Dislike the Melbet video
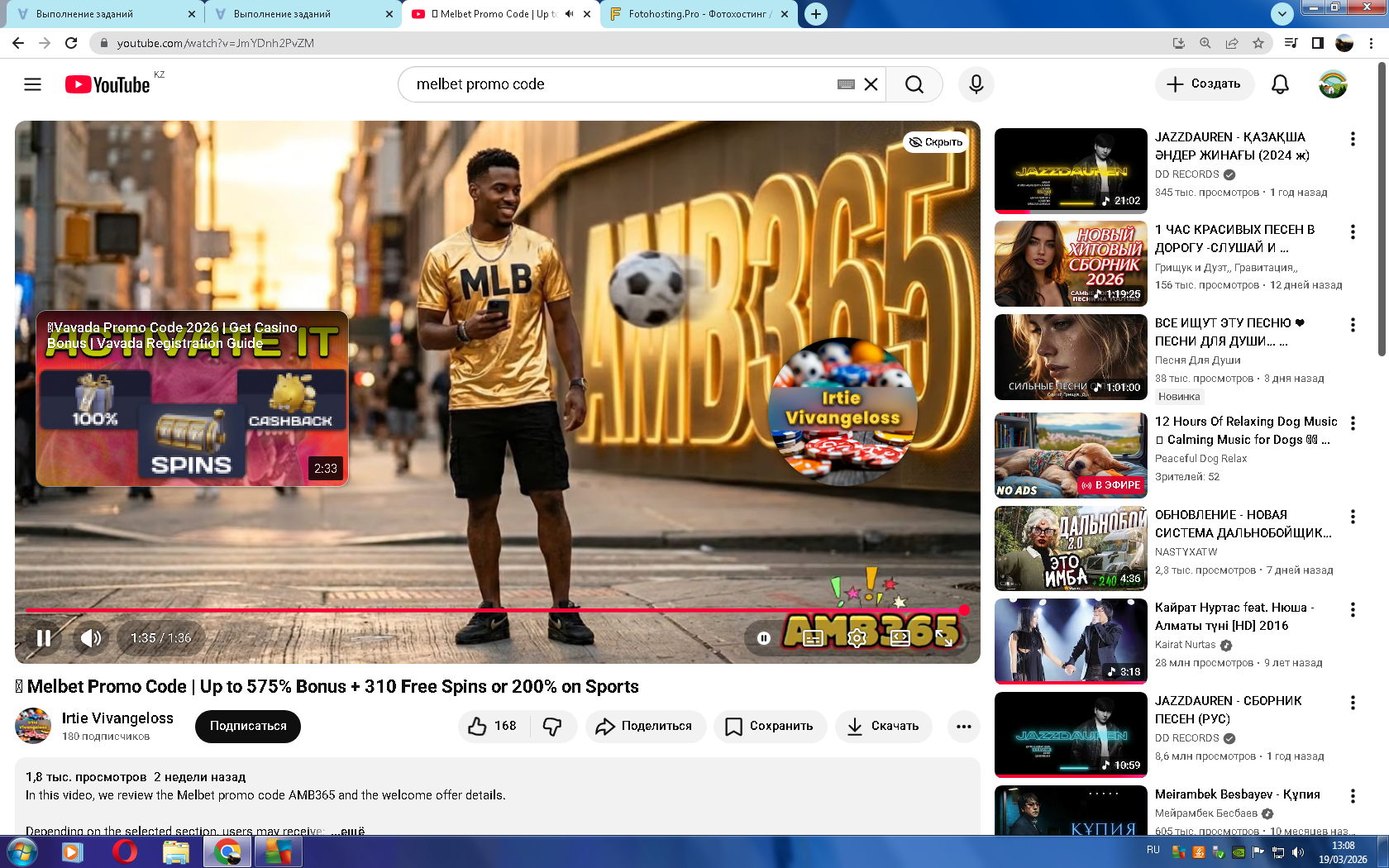 tap(552, 727)
